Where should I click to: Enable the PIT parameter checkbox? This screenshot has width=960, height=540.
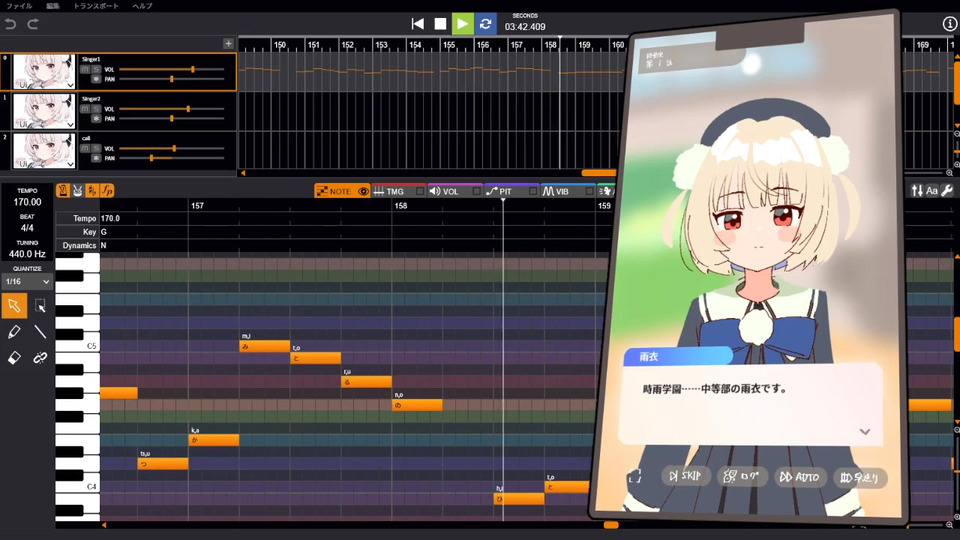coord(533,191)
